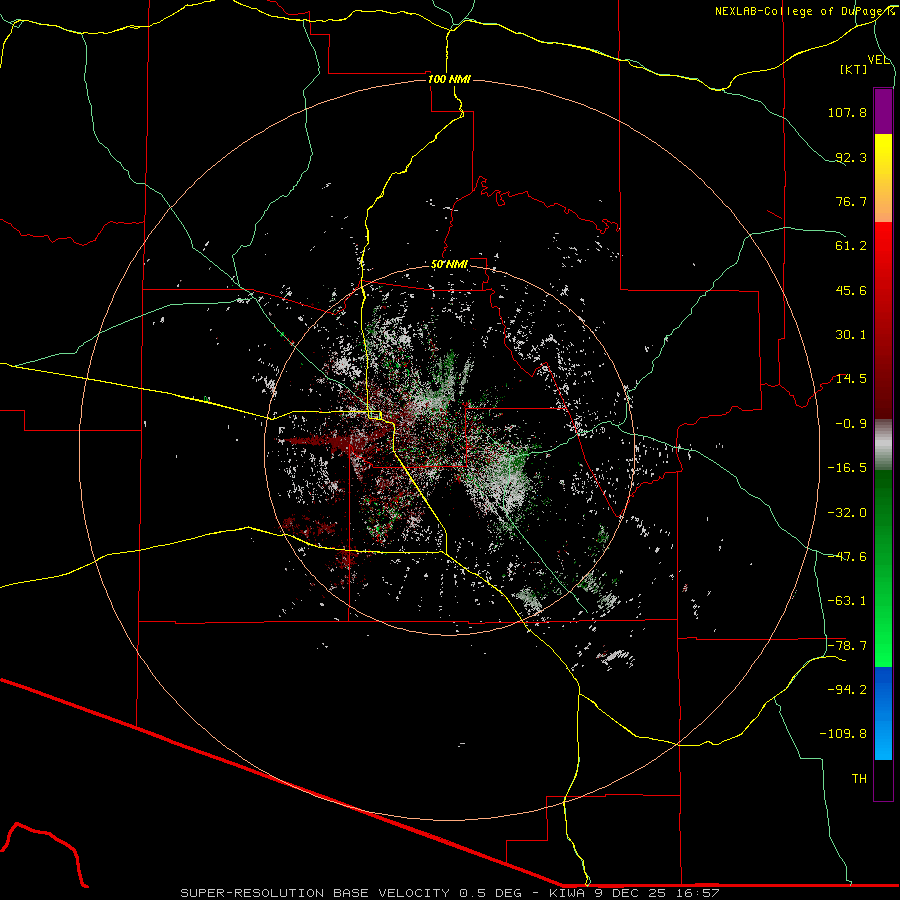The image size is (900, 900).
Task: Click the VEL legend title
Action: (878, 60)
